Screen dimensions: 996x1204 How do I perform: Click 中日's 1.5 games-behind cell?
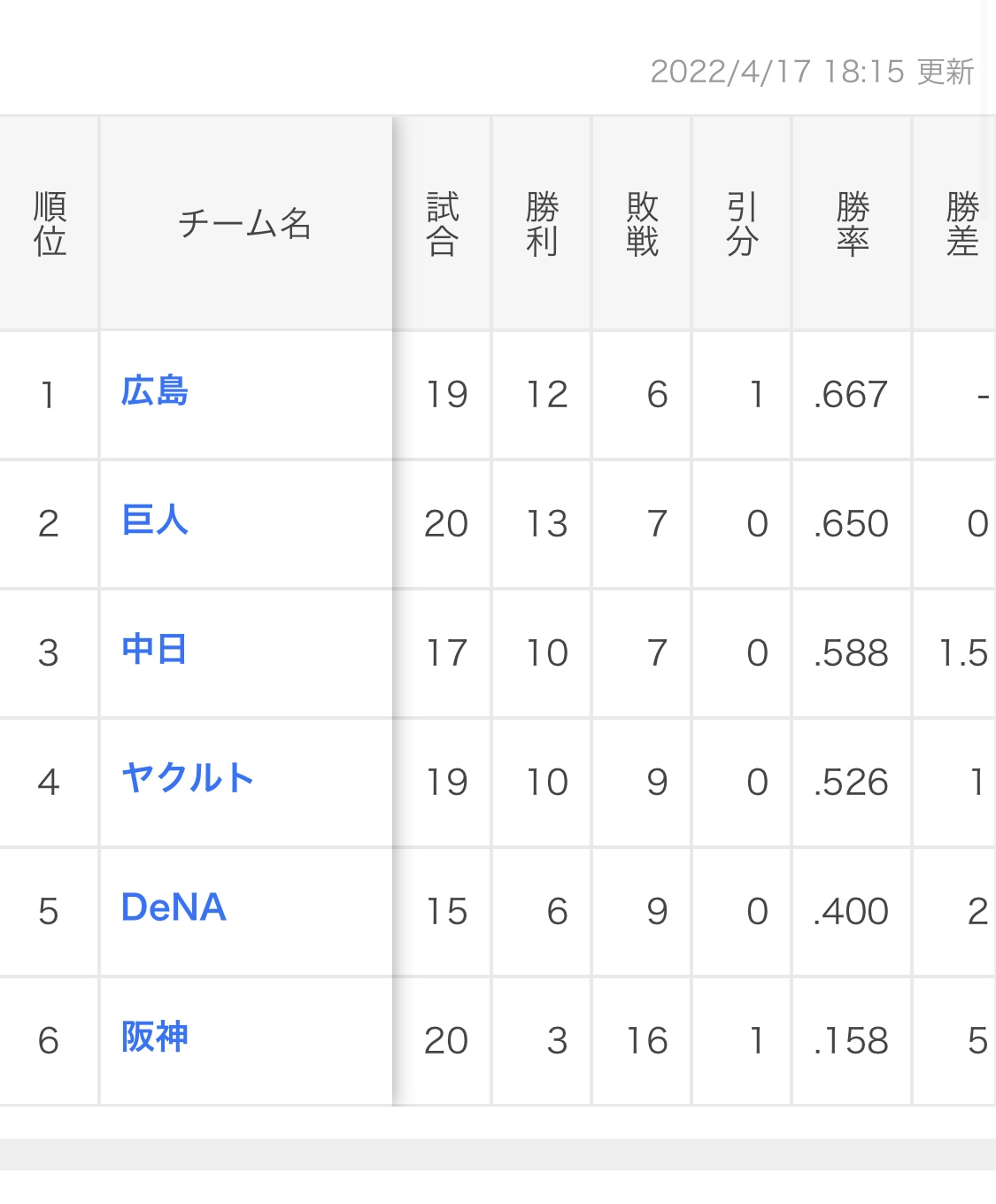coord(962,653)
